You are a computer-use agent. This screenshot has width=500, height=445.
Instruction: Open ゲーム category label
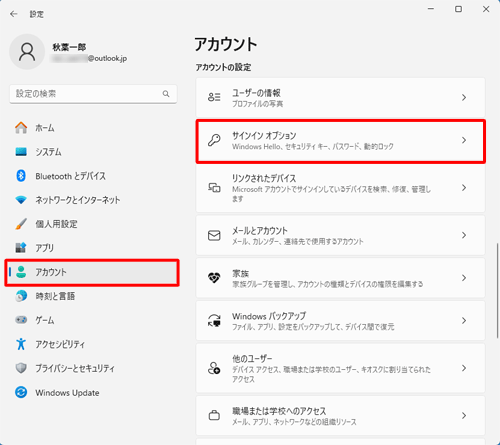point(45,320)
